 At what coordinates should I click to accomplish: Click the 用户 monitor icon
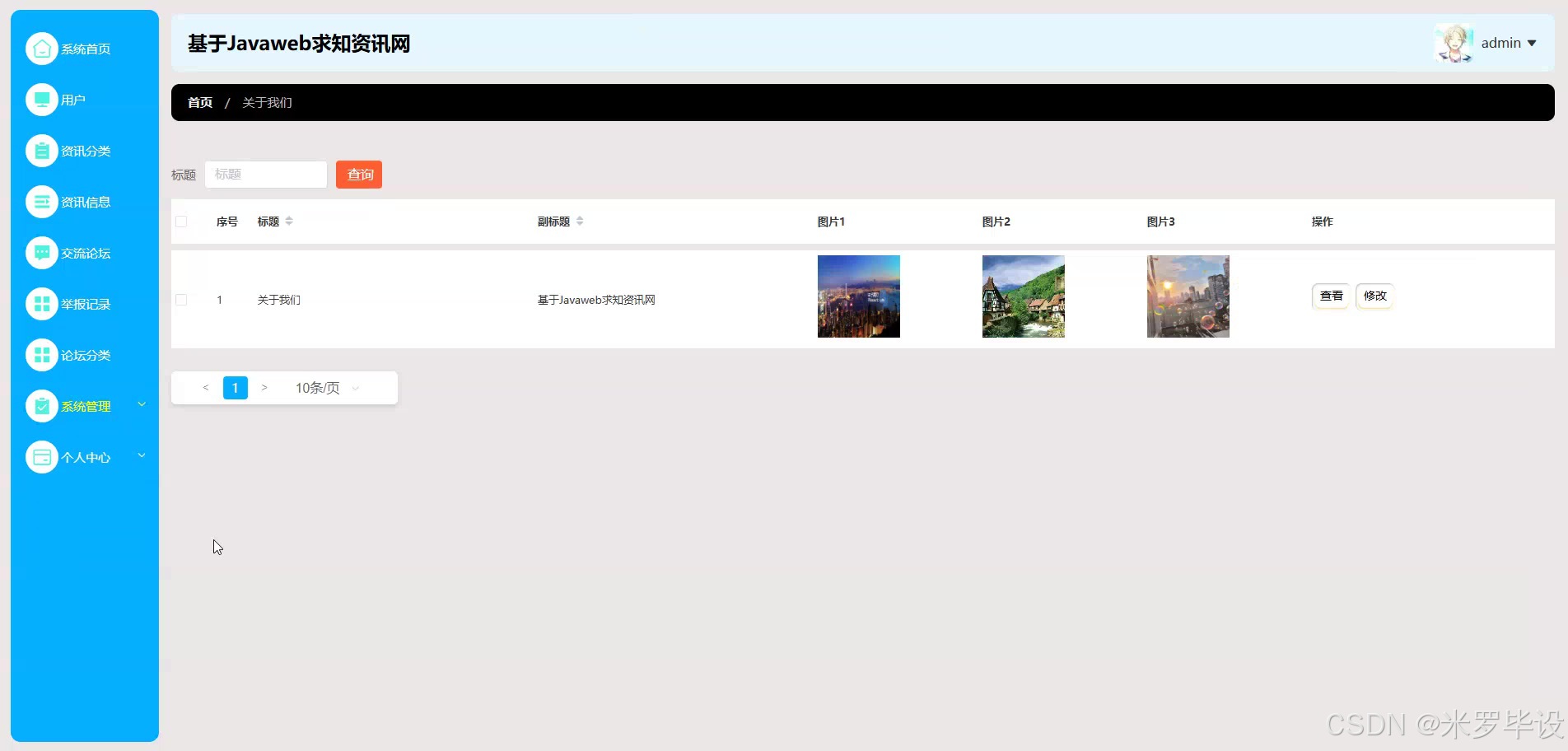[x=42, y=100]
